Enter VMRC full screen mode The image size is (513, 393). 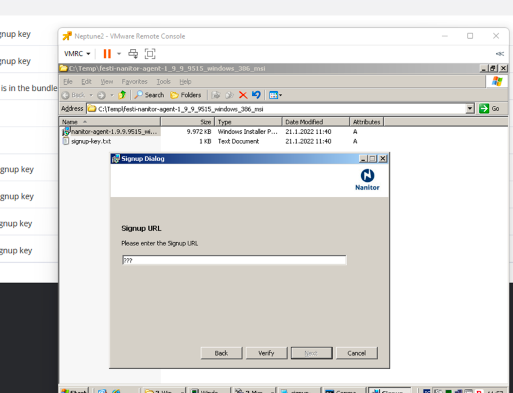pos(150,54)
